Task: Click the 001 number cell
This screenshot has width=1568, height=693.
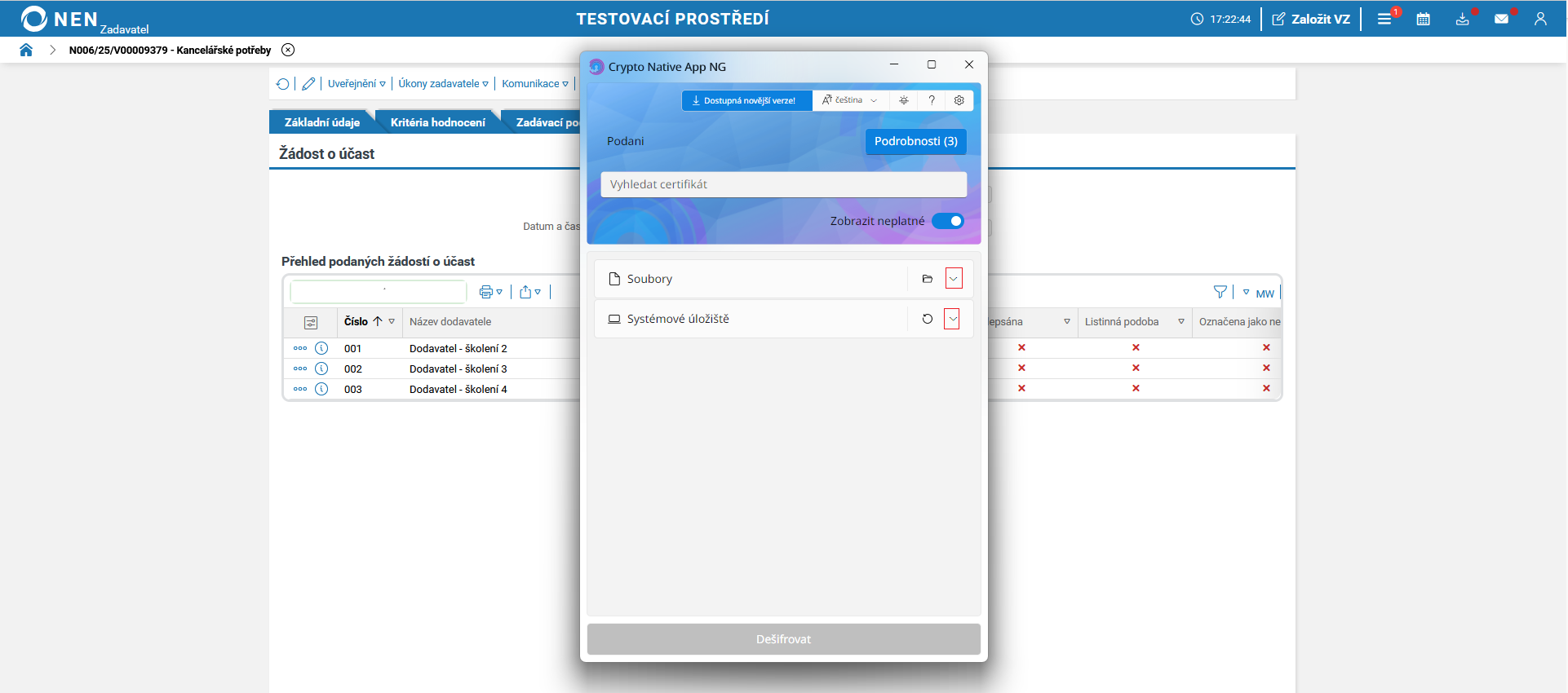Action: tap(352, 348)
